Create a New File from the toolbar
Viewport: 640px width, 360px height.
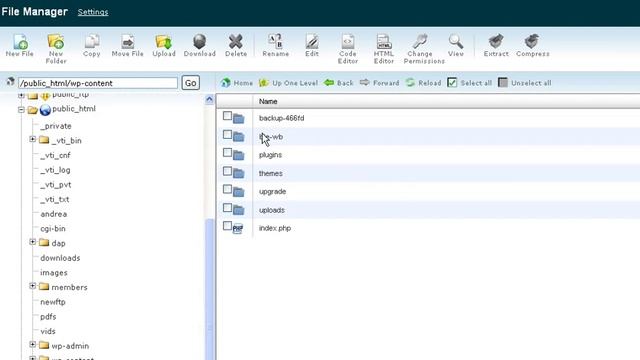[x=20, y=45]
